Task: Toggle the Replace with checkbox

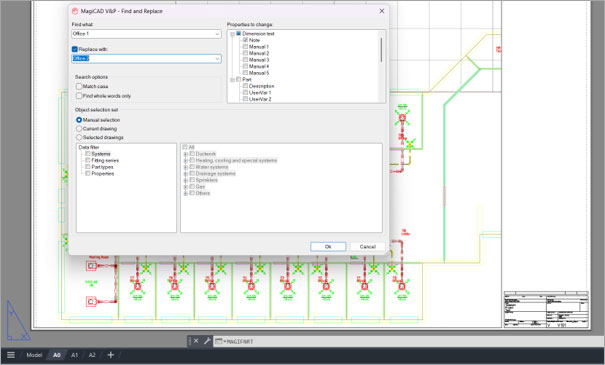Action: click(75, 49)
